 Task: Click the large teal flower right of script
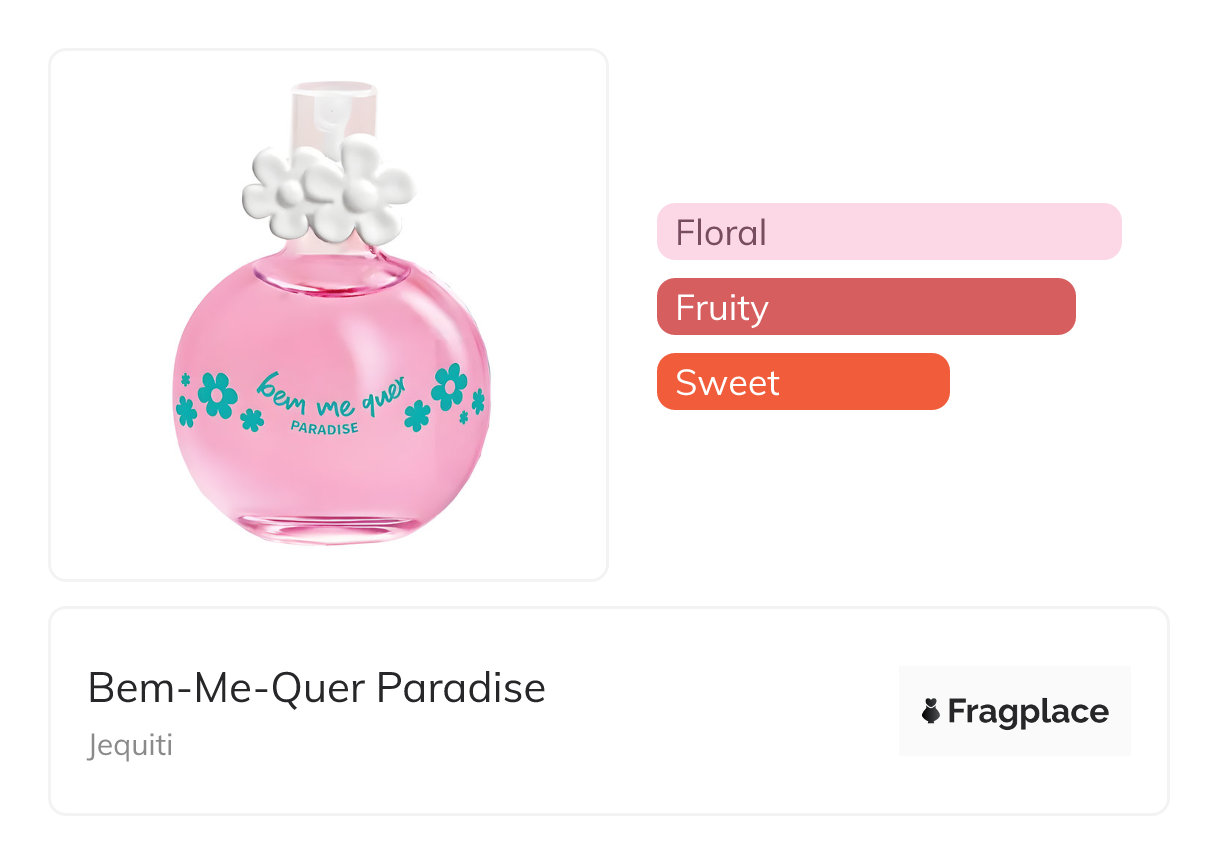click(449, 385)
